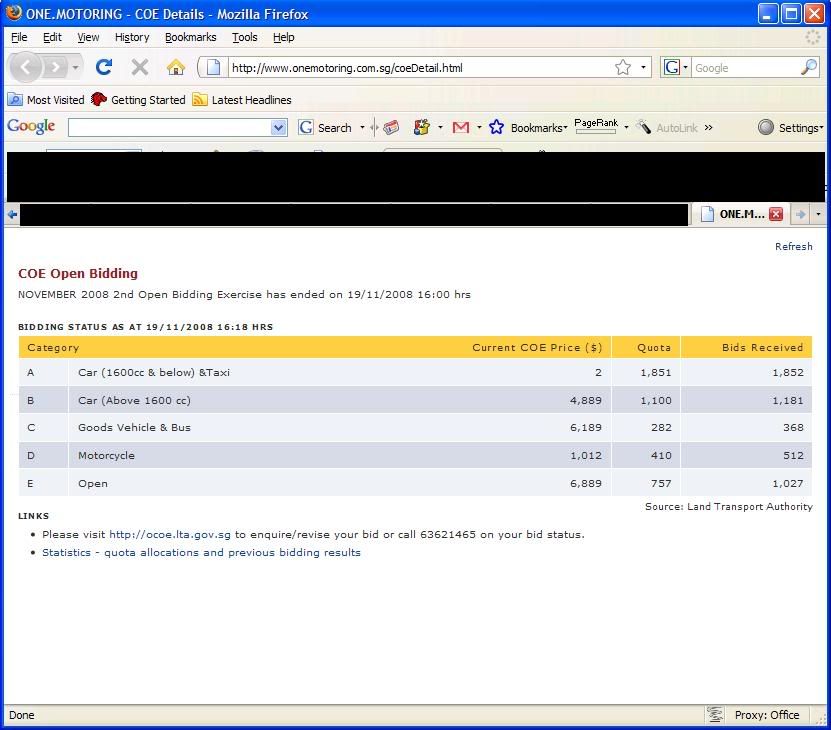Click the navigate Back arrow button
831x730 pixels.
tap(27, 67)
